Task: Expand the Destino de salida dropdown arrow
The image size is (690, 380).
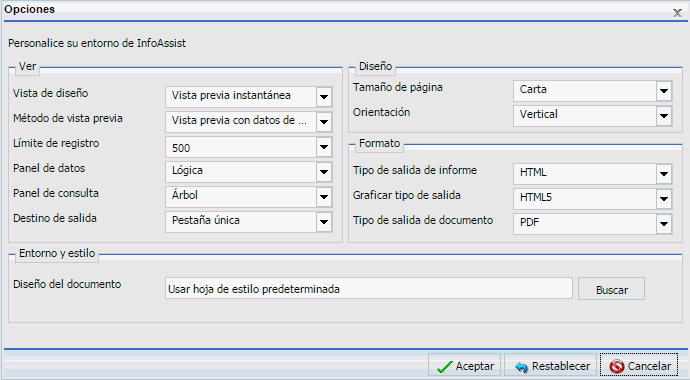Action: (x=324, y=222)
